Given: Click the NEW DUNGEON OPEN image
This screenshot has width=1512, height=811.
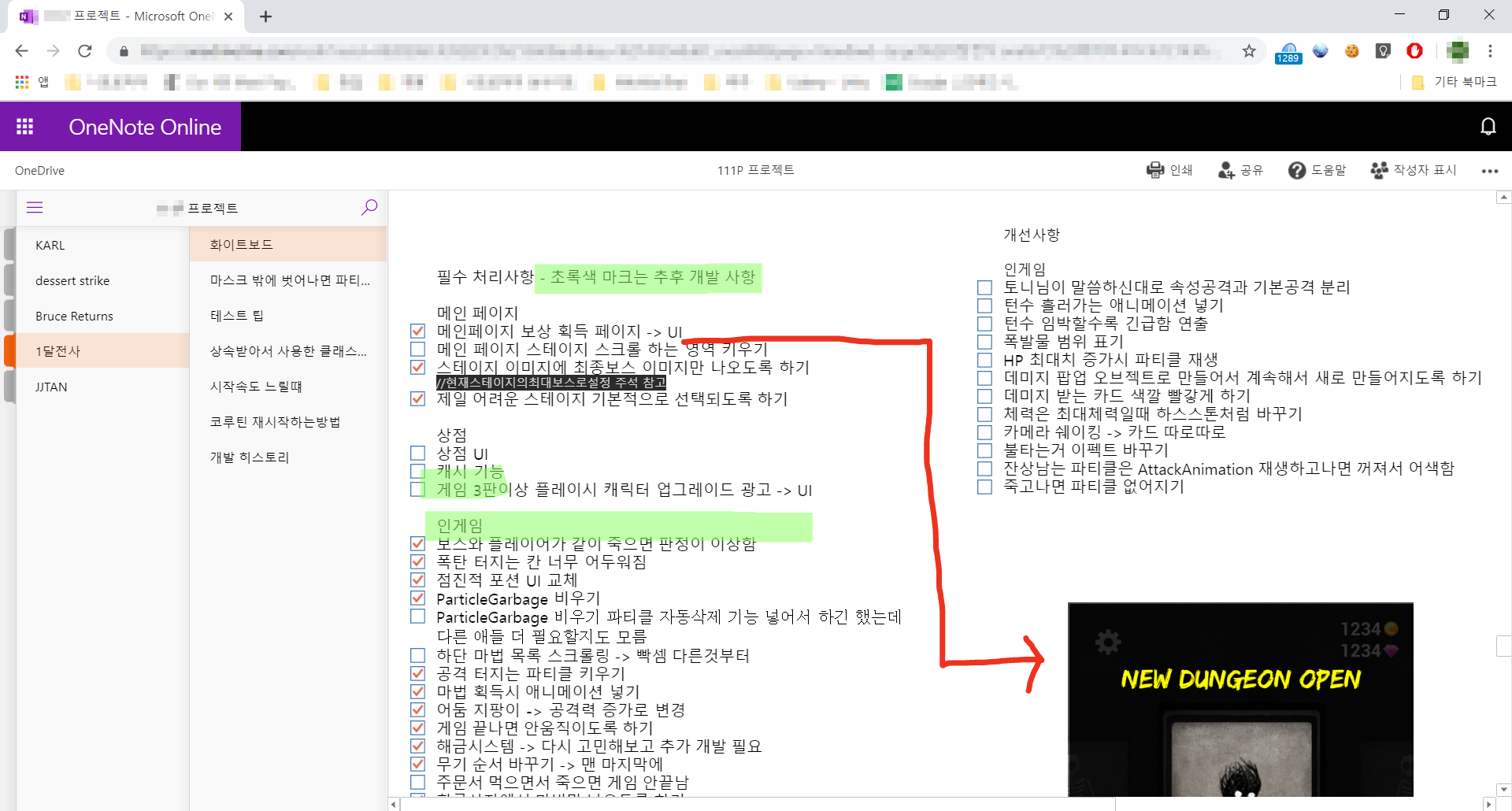Looking at the screenshot, I should click(1240, 699).
